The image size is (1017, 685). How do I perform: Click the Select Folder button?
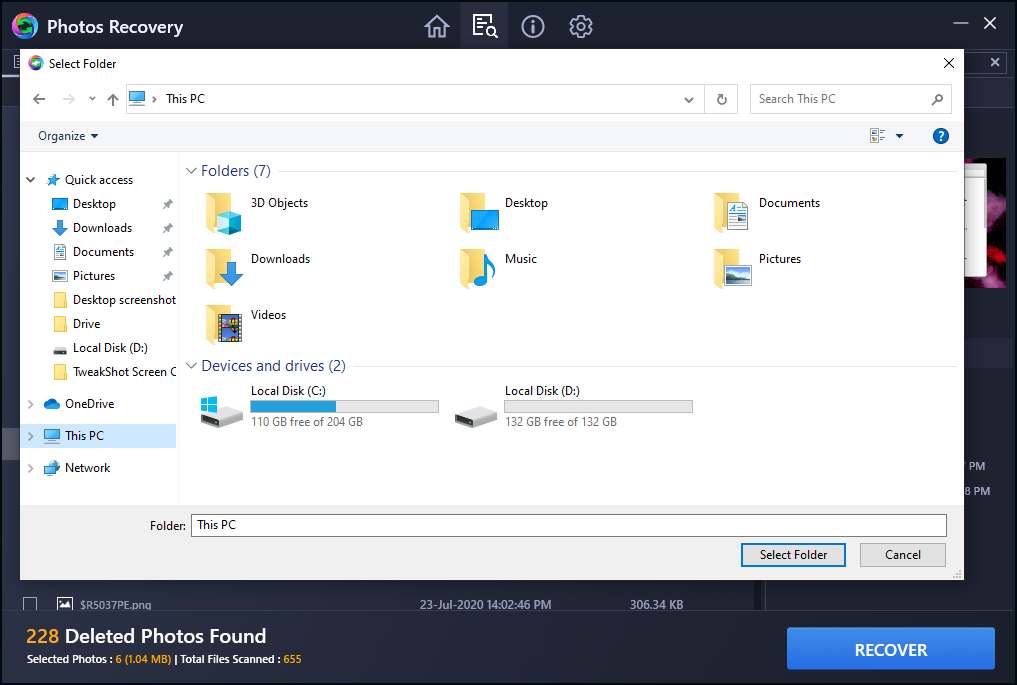(793, 555)
